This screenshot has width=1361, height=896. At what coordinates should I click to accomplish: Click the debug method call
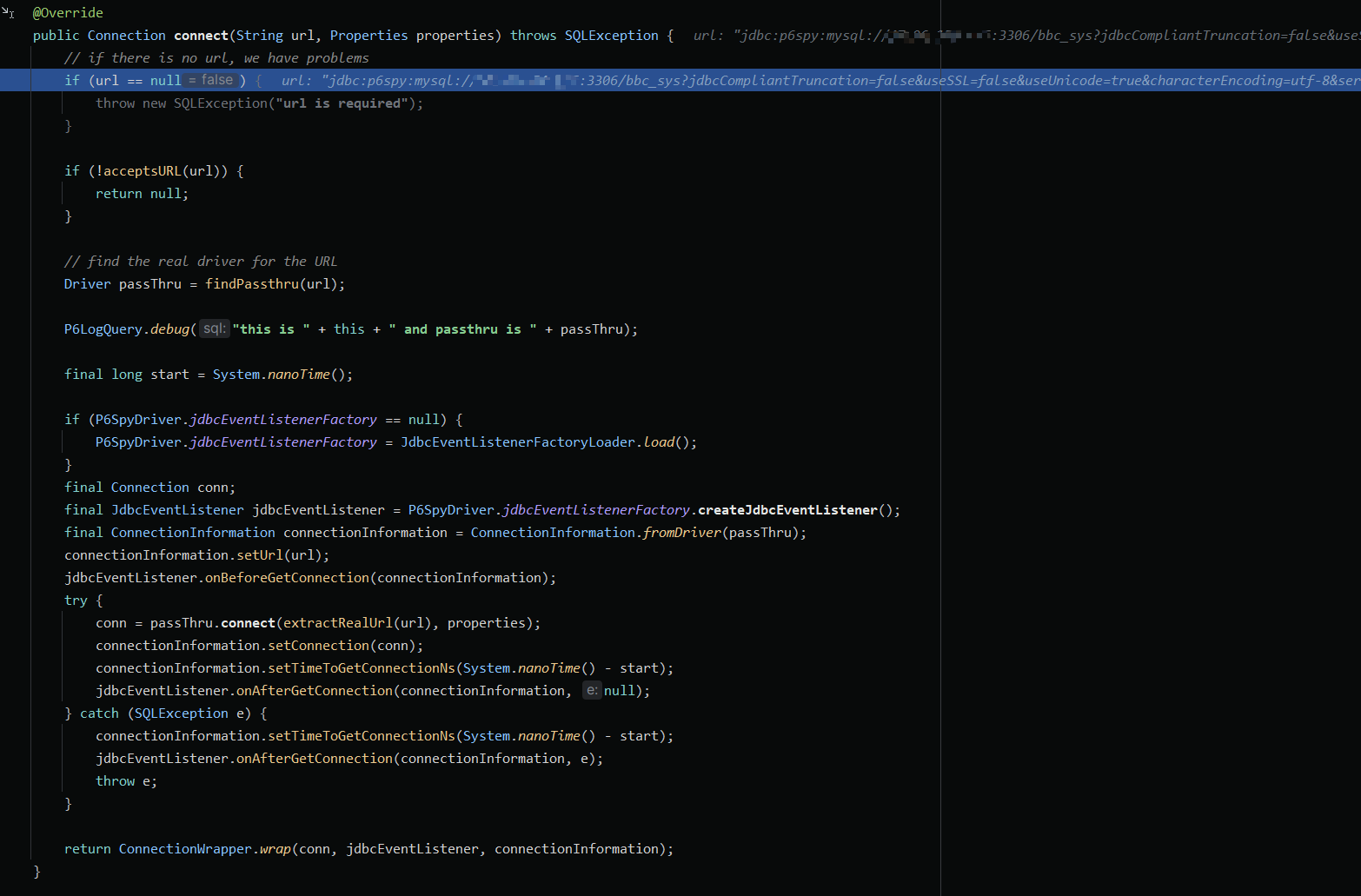169,329
